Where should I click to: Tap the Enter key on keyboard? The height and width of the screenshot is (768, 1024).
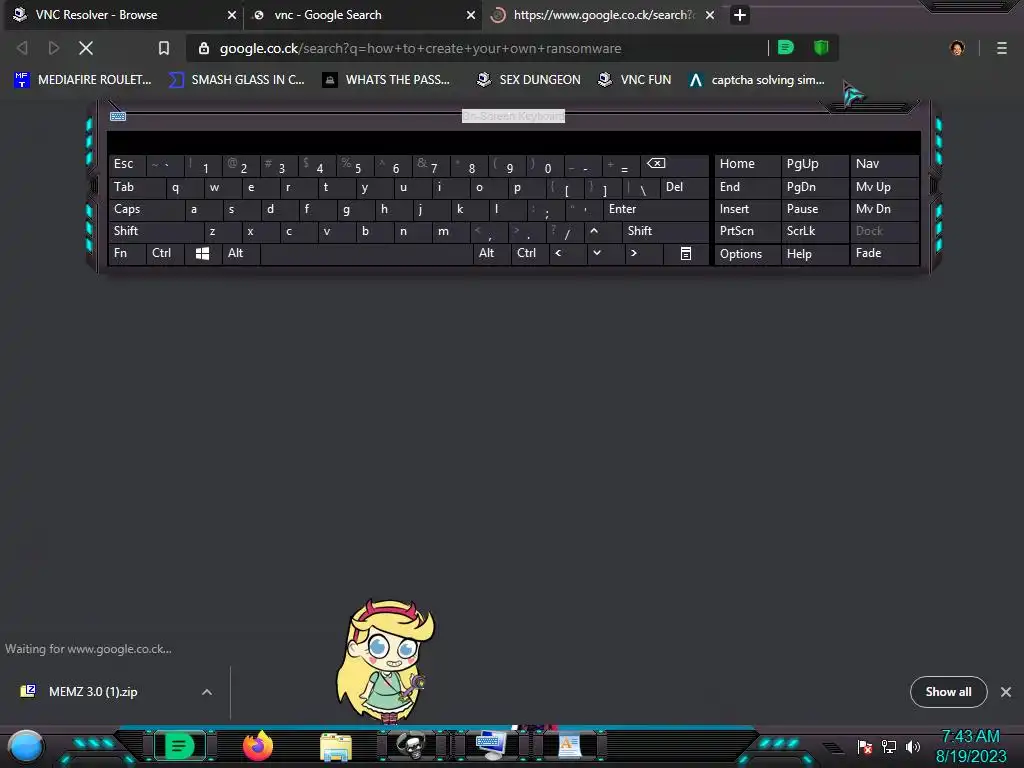(x=656, y=209)
